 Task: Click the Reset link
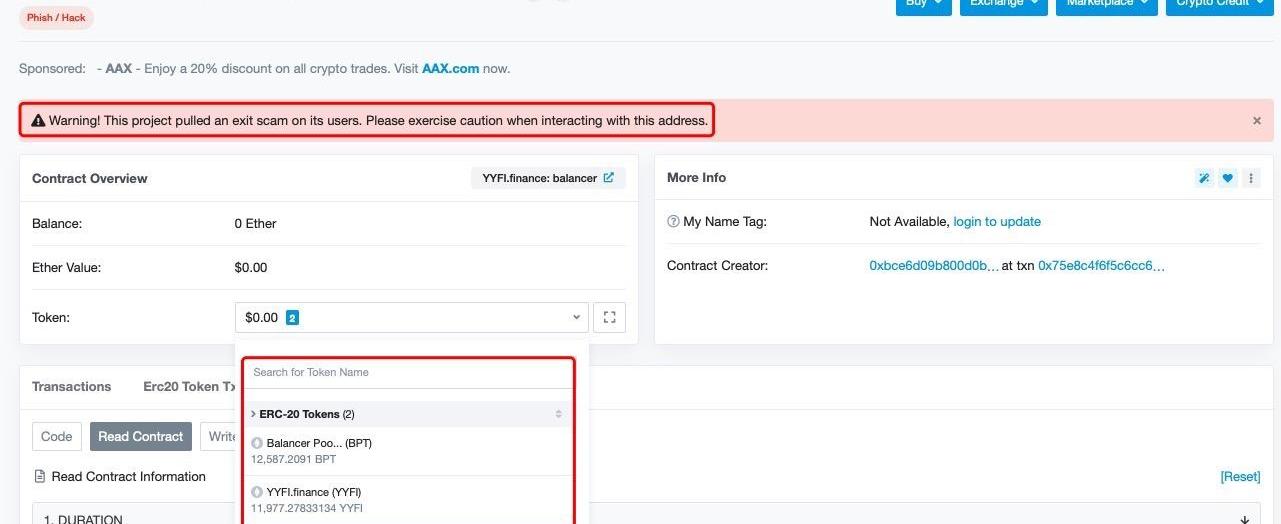[x=1240, y=477]
